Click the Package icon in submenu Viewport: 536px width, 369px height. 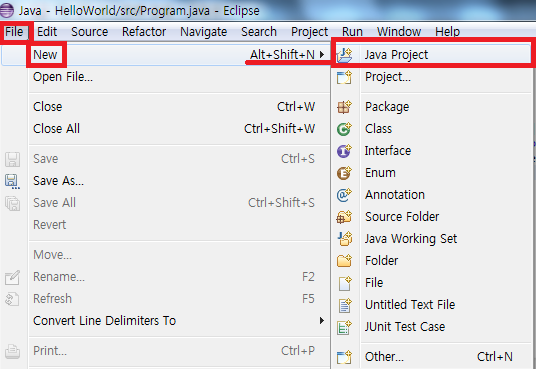[x=344, y=107]
